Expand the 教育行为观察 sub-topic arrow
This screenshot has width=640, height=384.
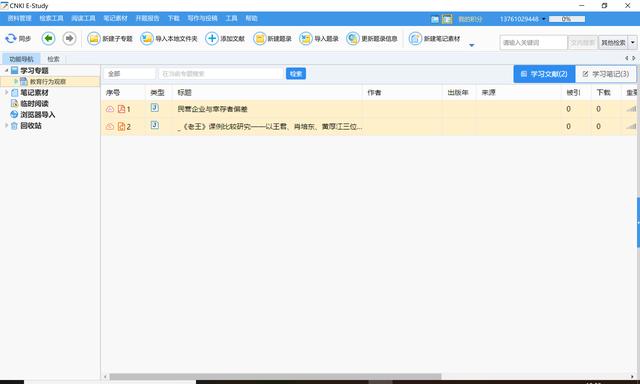point(16,82)
